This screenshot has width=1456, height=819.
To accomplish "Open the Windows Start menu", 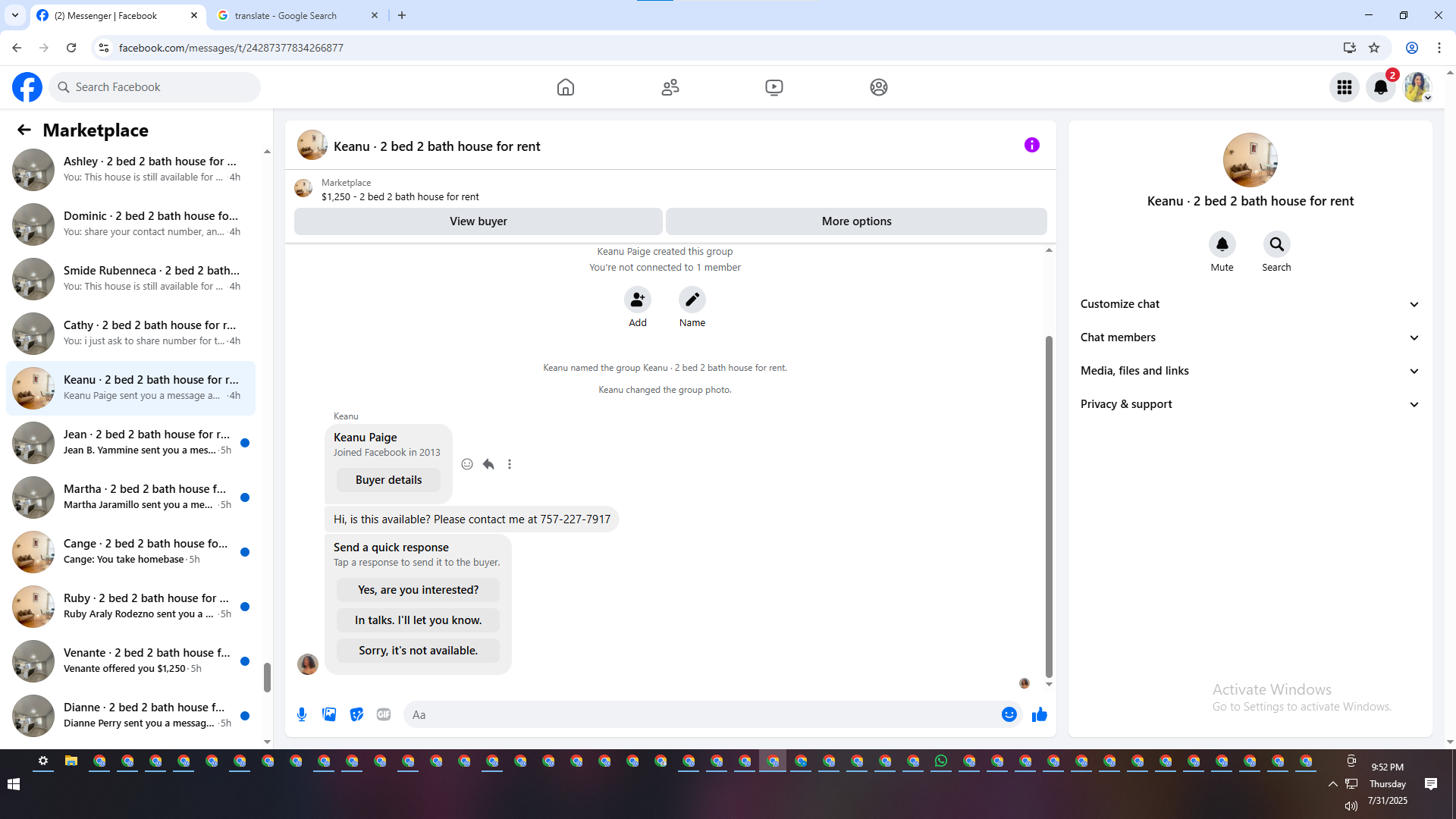I will tap(14, 784).
